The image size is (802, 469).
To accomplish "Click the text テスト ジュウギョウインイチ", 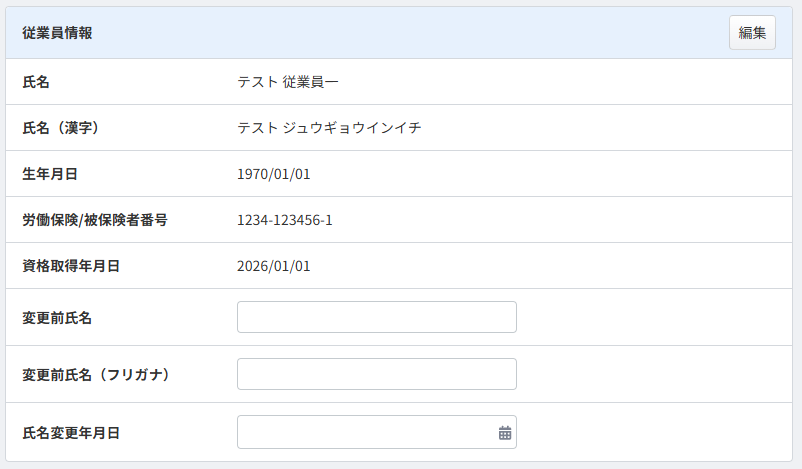I will coord(329,128).
